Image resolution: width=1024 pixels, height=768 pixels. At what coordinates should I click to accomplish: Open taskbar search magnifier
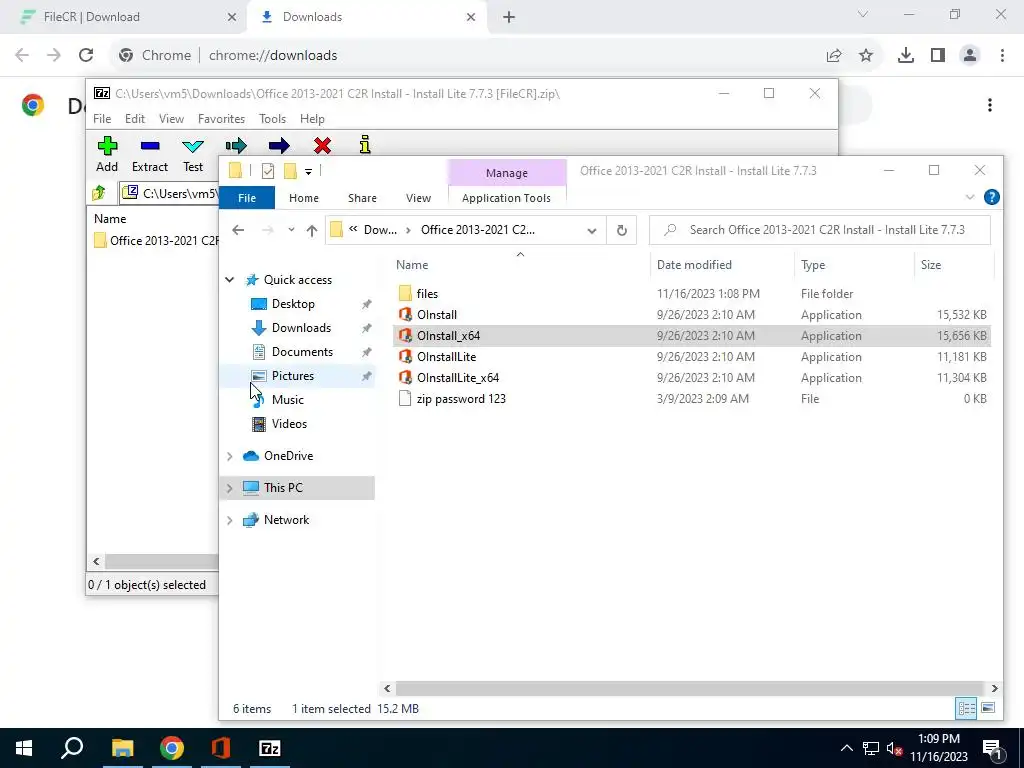(72, 748)
